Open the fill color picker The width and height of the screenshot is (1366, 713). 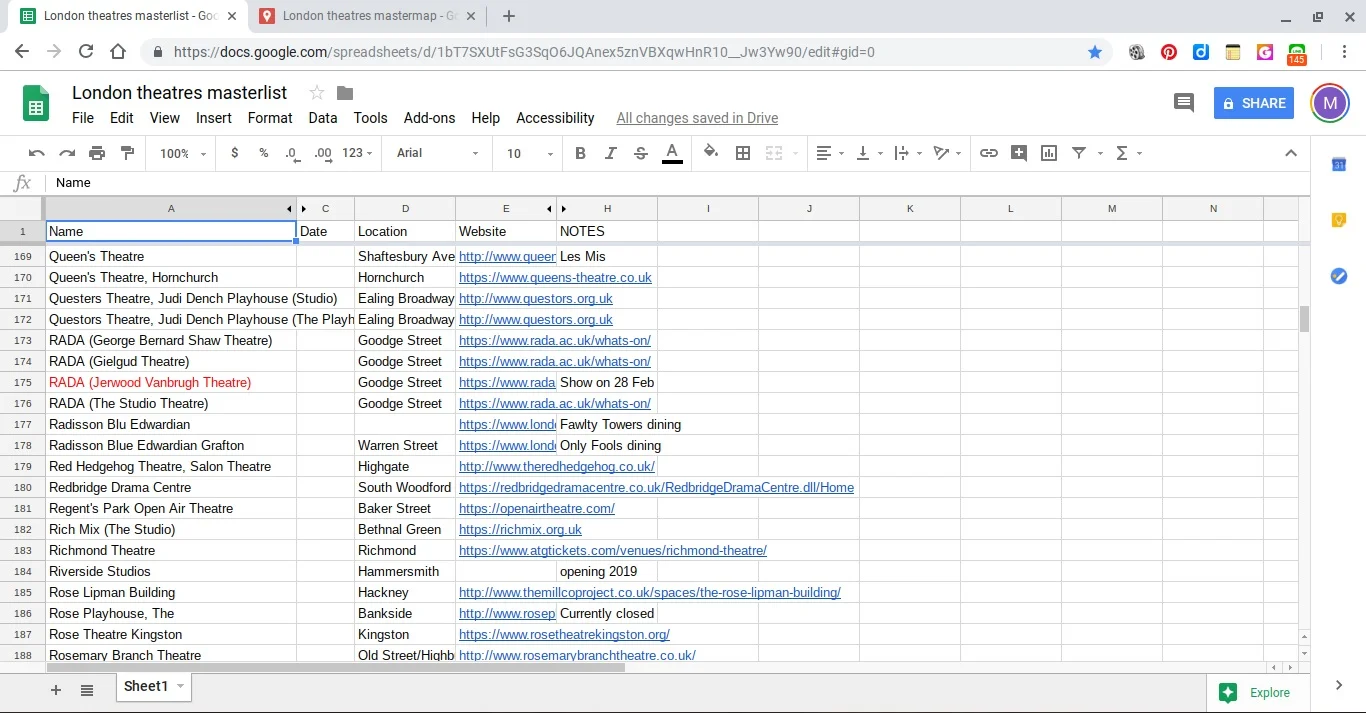tap(711, 153)
